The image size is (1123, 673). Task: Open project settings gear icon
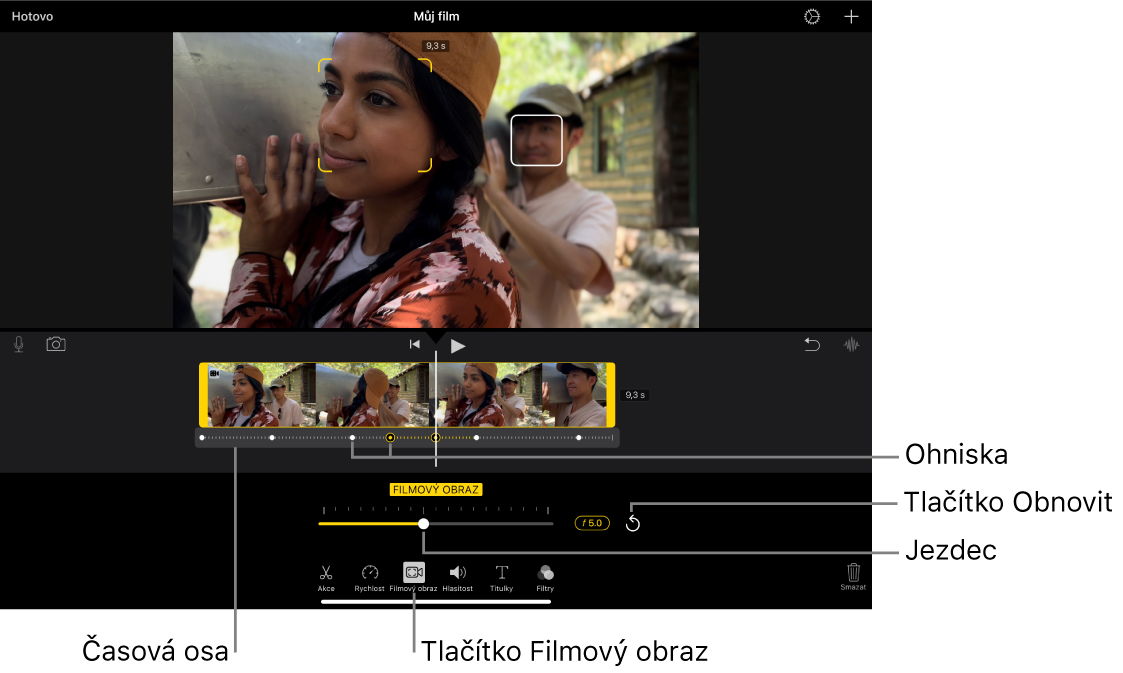(811, 16)
